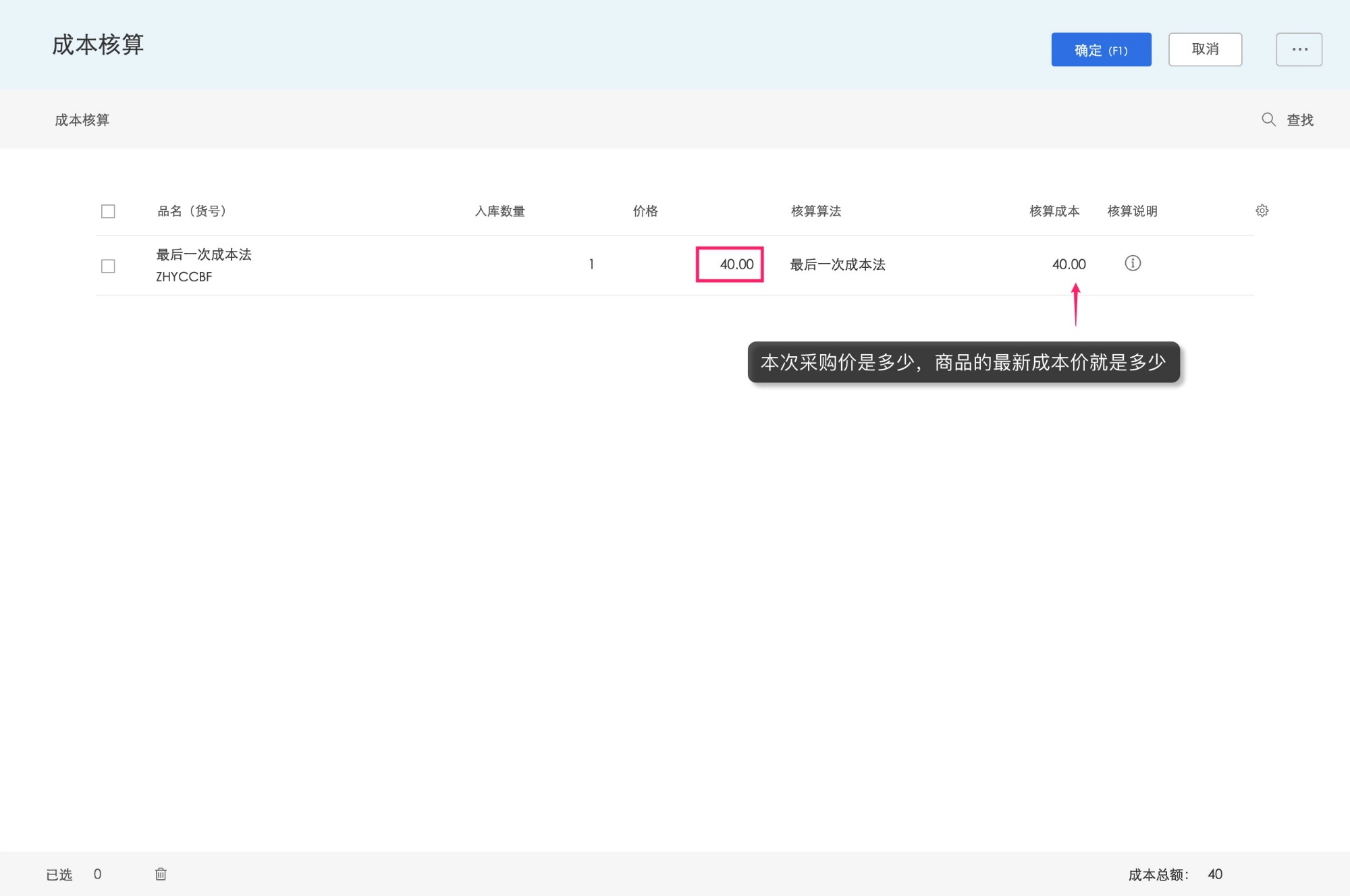Check the 最后一次成本法 row checkbox
Image resolution: width=1350 pixels, height=896 pixels.
click(108, 266)
